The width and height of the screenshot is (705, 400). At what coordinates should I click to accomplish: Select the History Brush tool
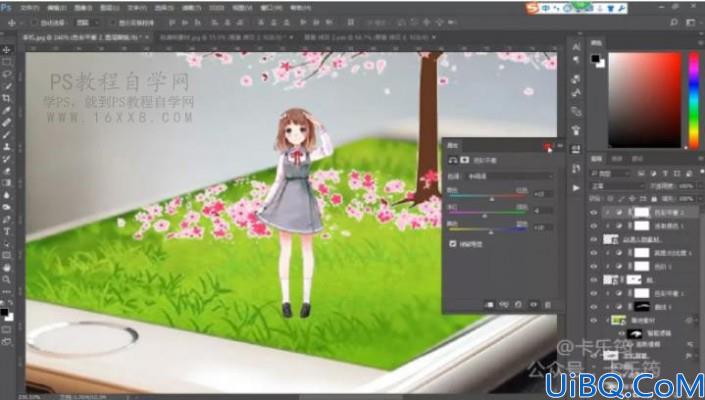coord(7,159)
